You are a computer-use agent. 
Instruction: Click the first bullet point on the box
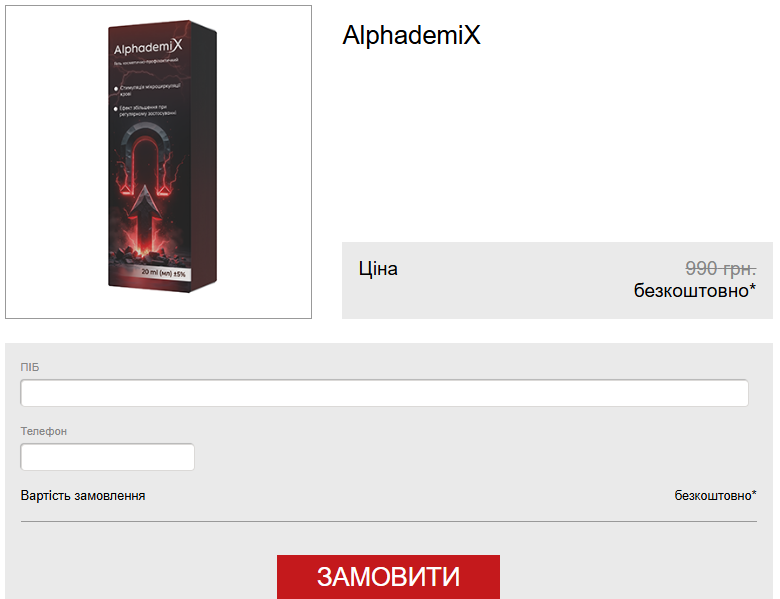coord(148,90)
